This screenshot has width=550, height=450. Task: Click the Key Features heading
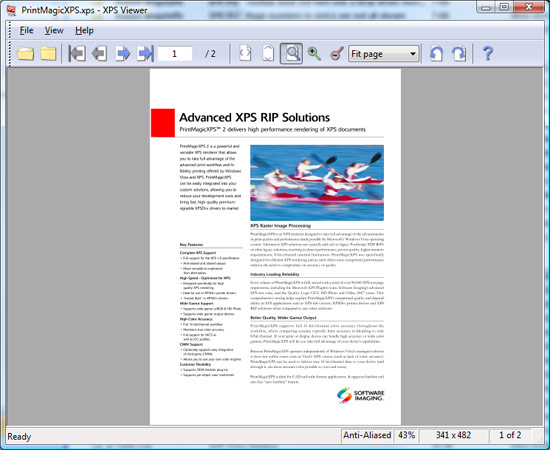click(x=192, y=244)
